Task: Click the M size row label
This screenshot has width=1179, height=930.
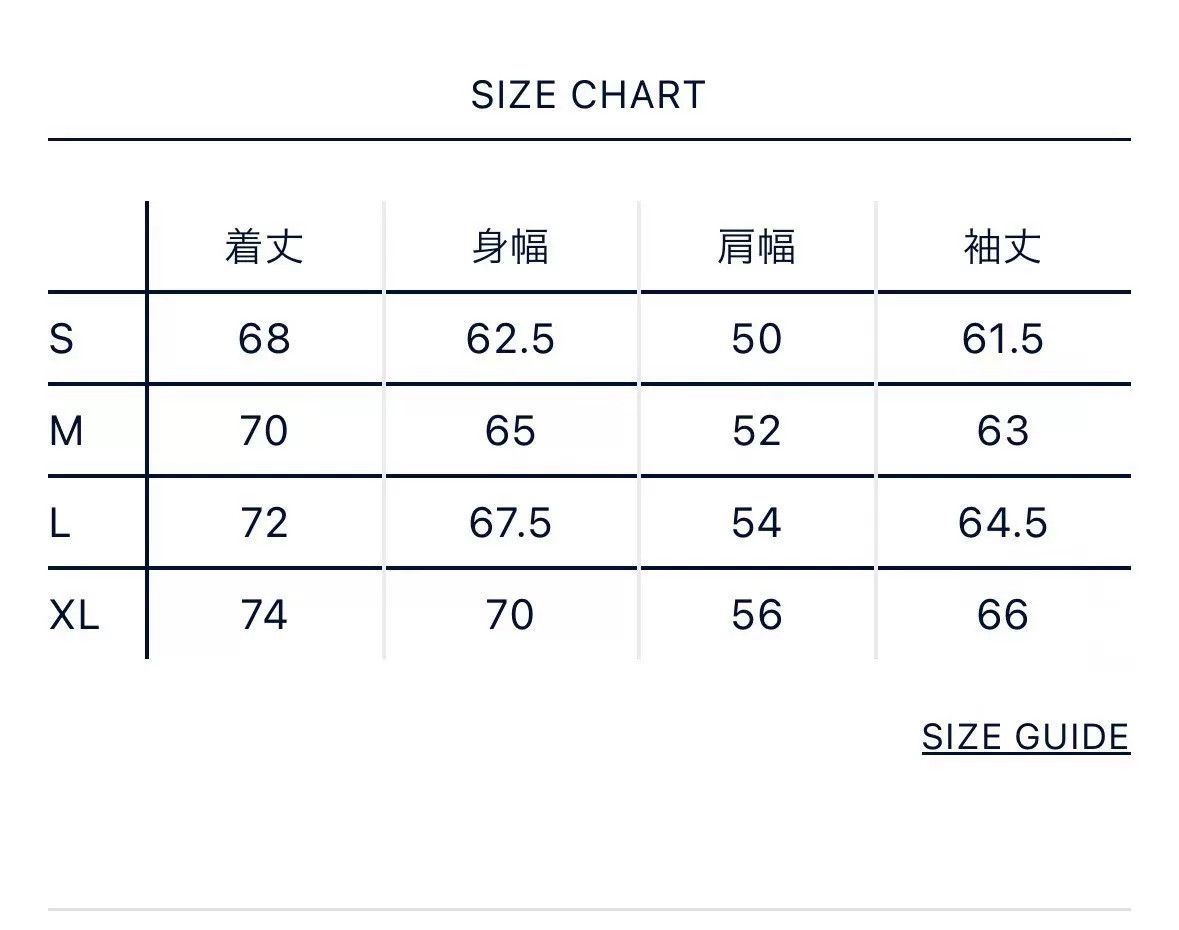Action: coord(66,432)
